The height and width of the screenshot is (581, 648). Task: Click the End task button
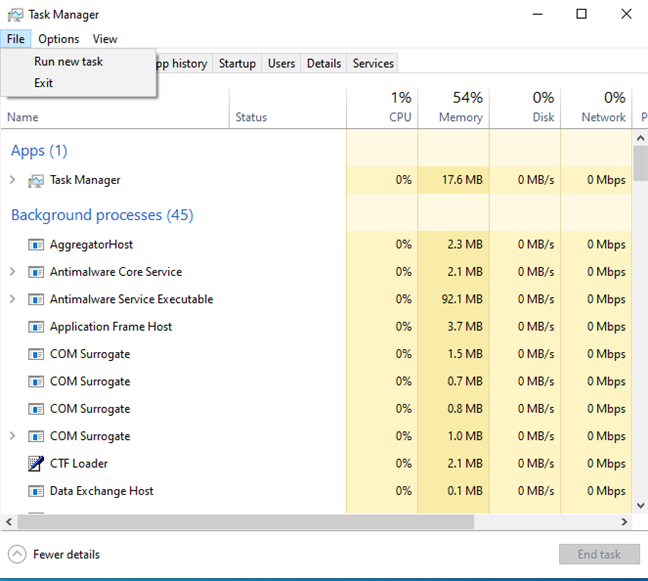(x=599, y=554)
